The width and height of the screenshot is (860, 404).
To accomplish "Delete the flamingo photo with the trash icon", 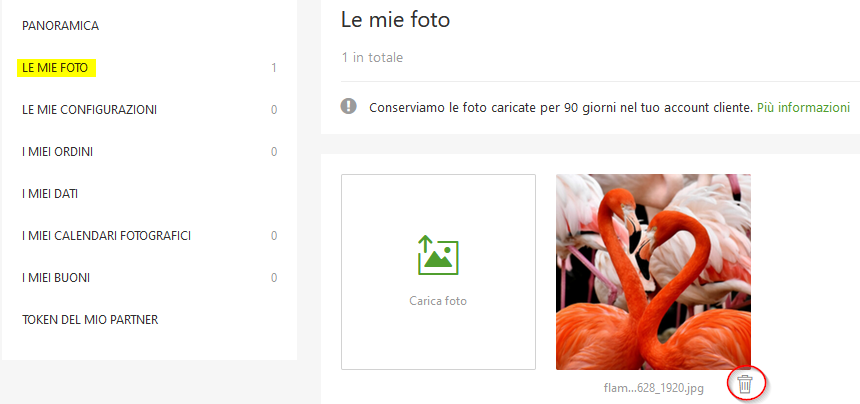I will coord(744,384).
